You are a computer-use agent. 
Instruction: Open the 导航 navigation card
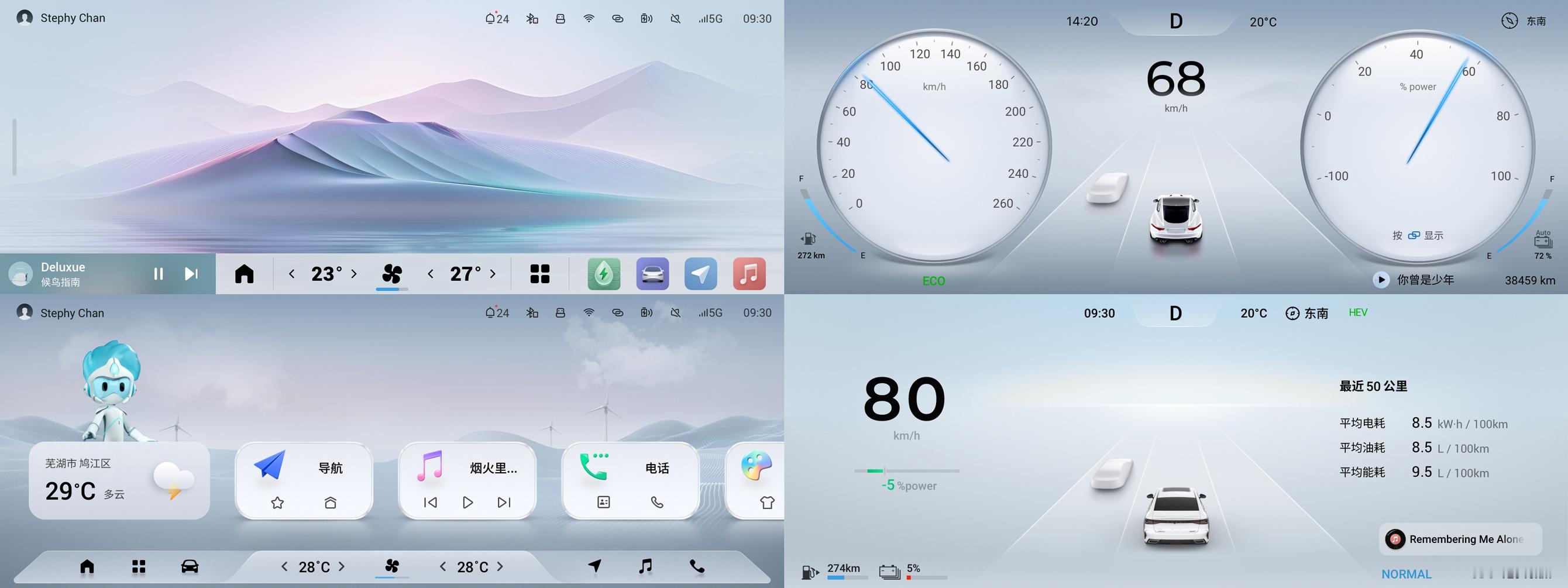pos(304,481)
